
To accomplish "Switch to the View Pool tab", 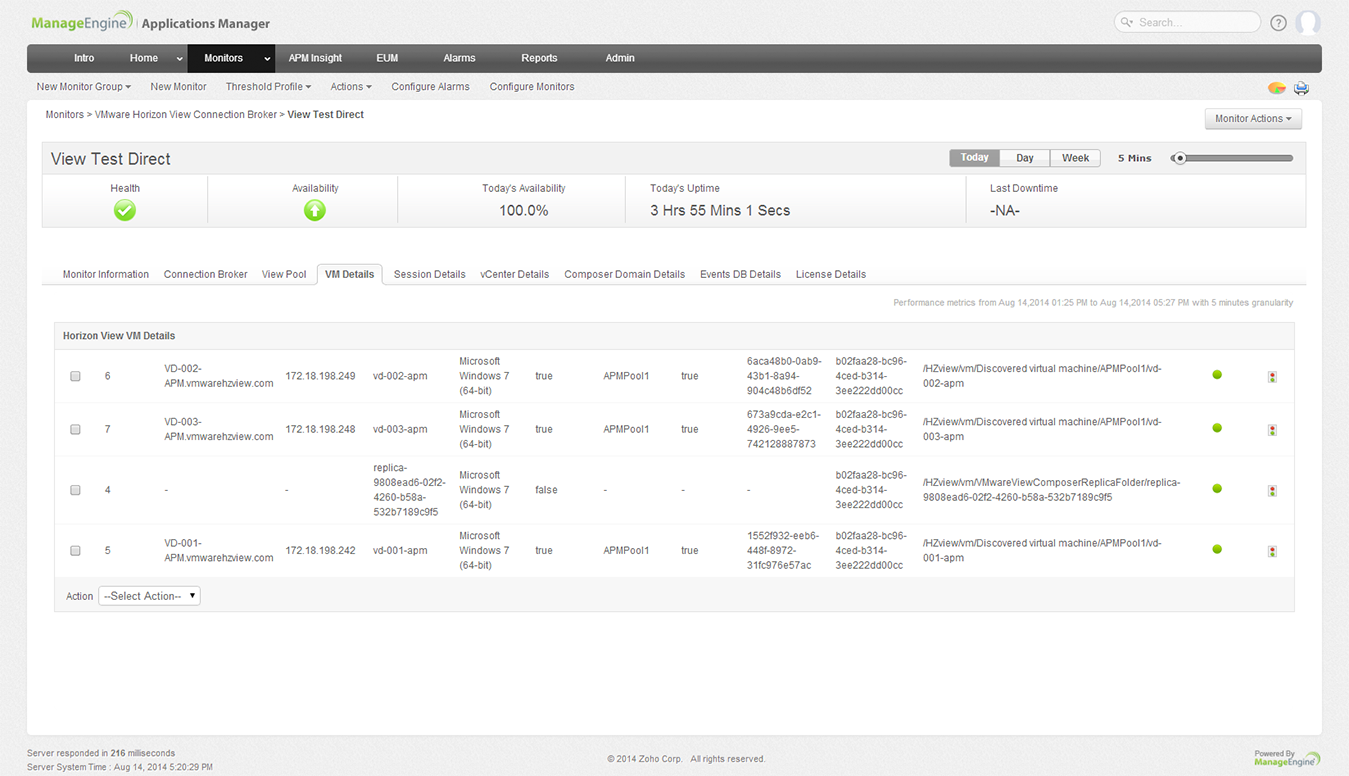I will click(284, 274).
